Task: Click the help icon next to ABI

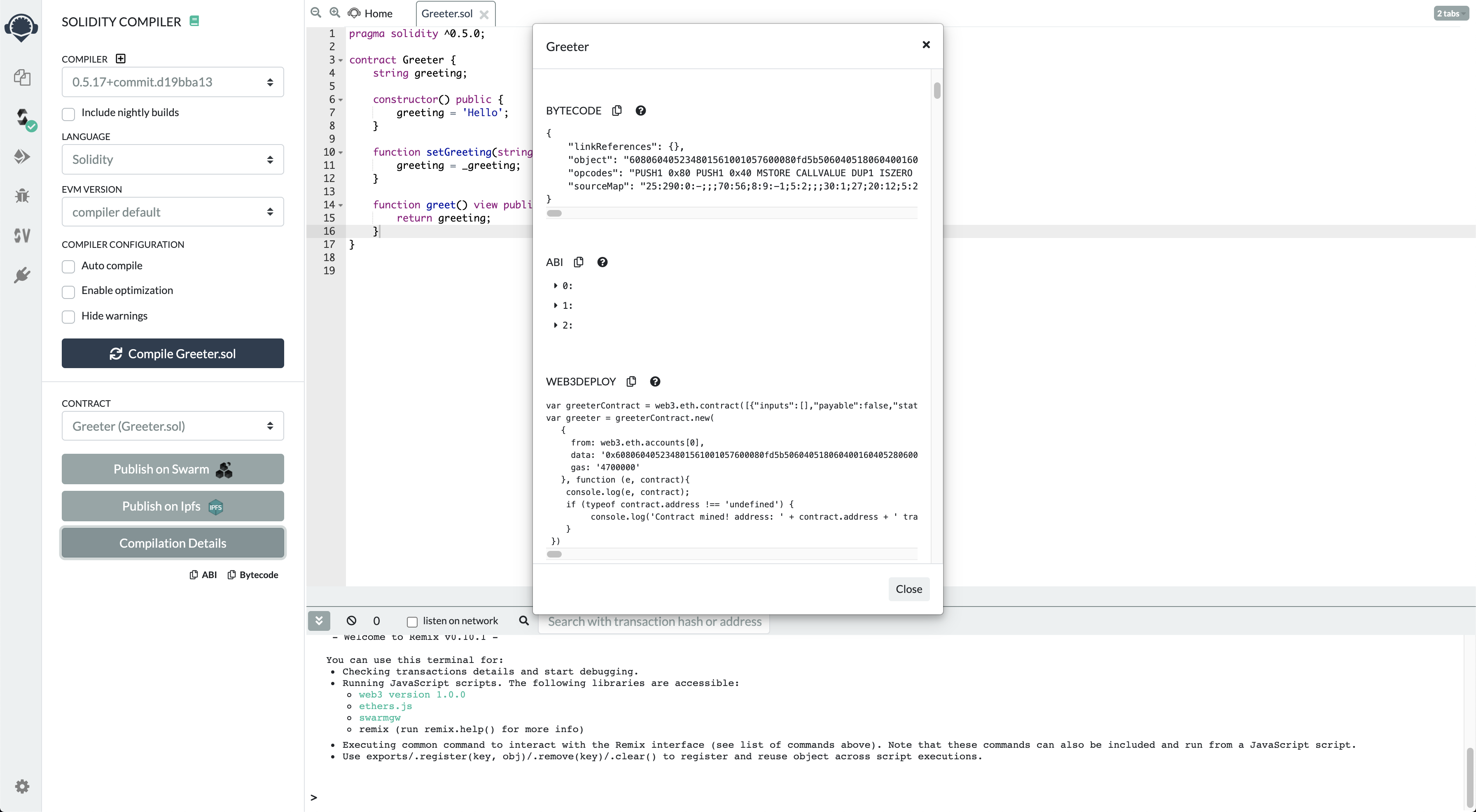Action: (x=602, y=262)
